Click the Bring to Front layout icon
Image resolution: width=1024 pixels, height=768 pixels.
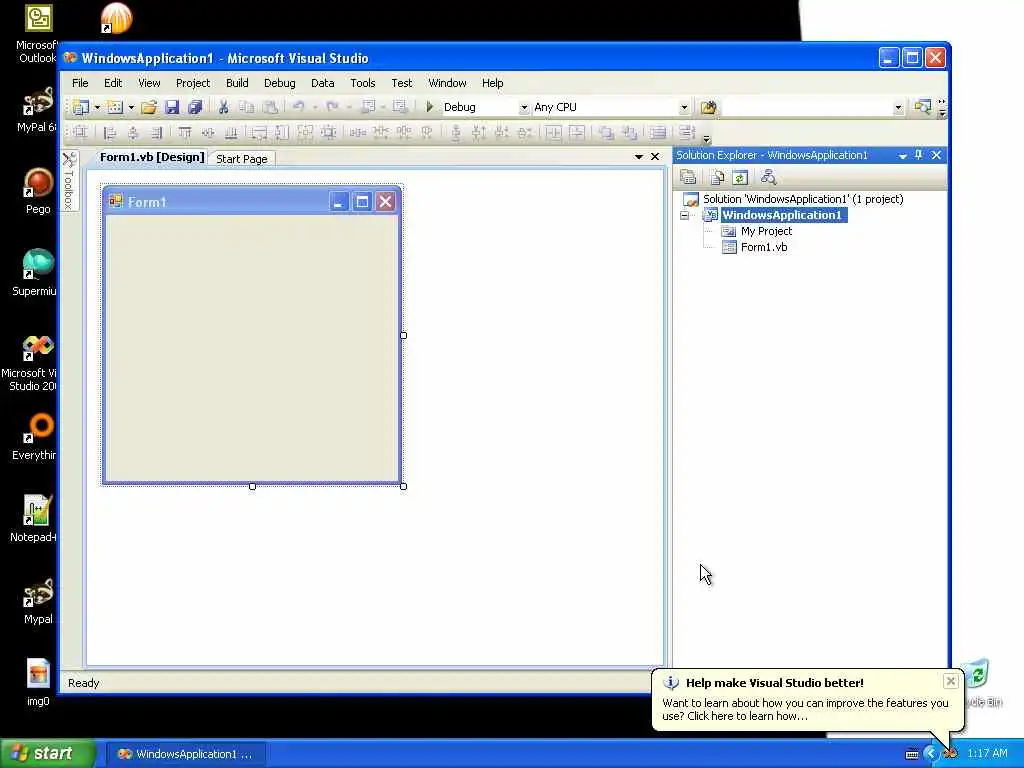pos(606,133)
